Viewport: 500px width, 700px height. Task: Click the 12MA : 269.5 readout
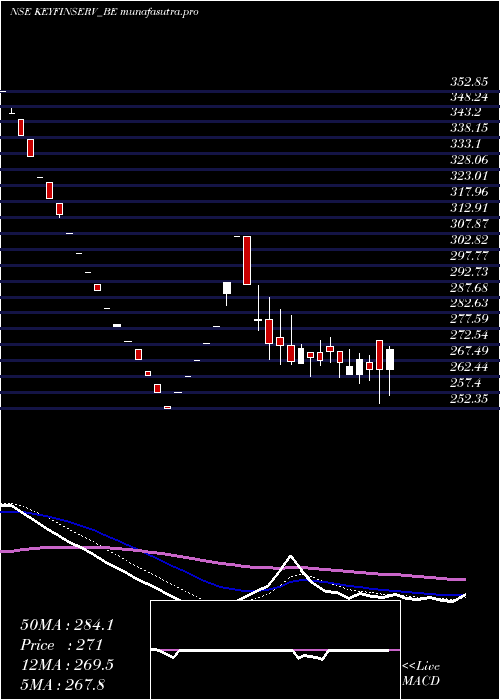click(x=67, y=665)
